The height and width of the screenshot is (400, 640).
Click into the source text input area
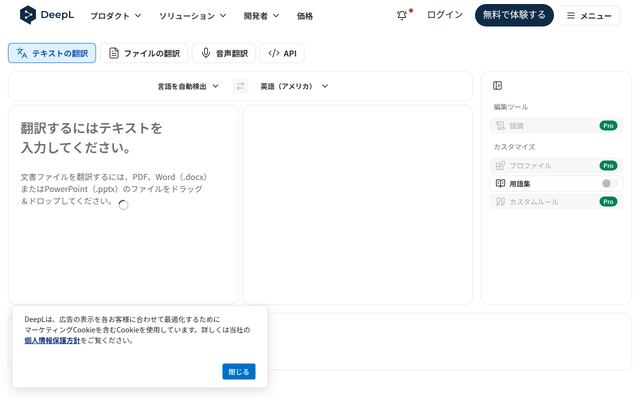[x=123, y=204]
